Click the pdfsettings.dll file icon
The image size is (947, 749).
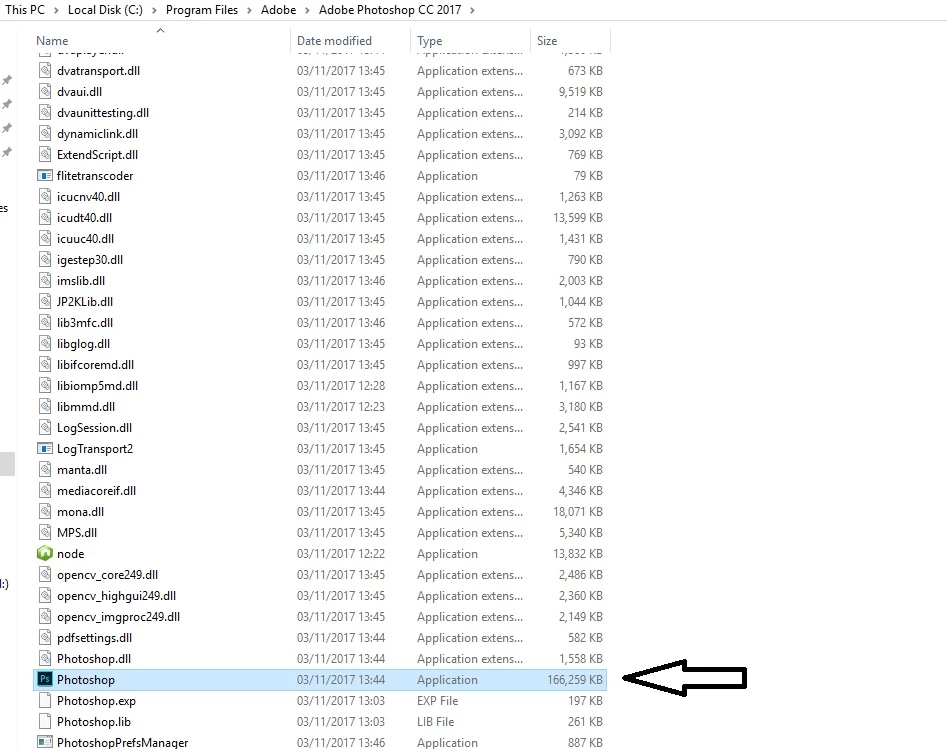pos(45,637)
